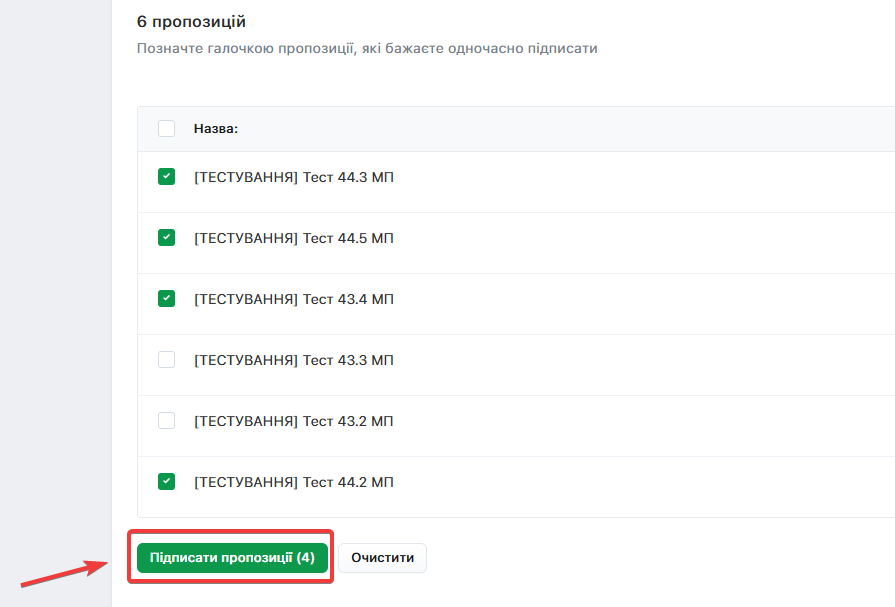This screenshot has height=607, width=895.
Task: Click the [ТЕСТУВАННЯ] Тест 43.4 МП name
Action: click(x=293, y=300)
